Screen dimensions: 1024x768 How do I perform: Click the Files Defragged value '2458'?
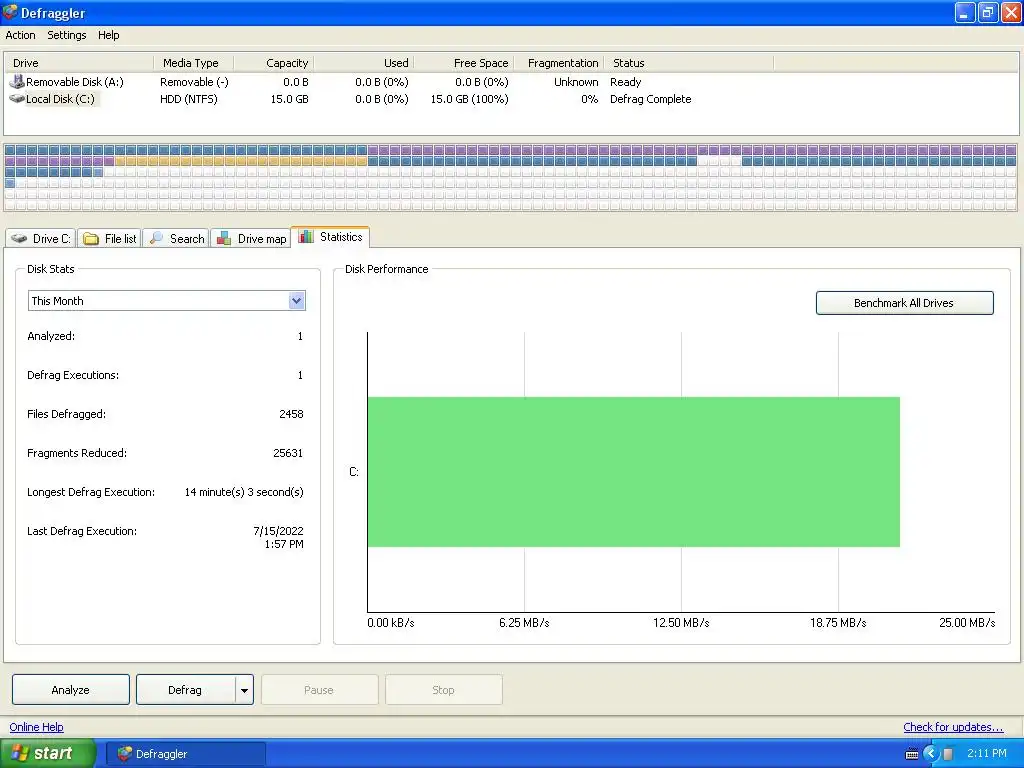pyautogui.click(x=291, y=414)
